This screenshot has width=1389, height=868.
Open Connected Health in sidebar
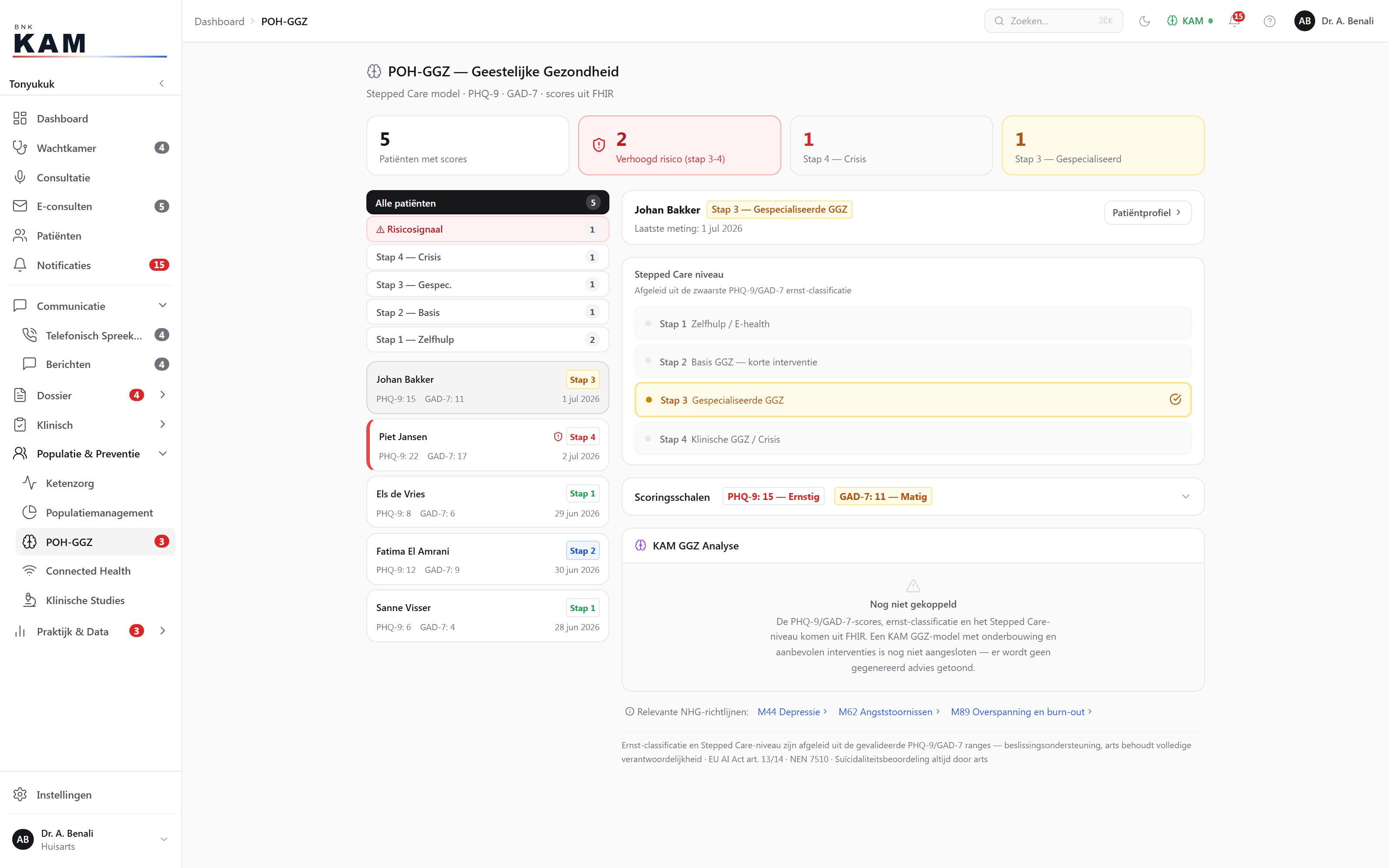click(95, 571)
